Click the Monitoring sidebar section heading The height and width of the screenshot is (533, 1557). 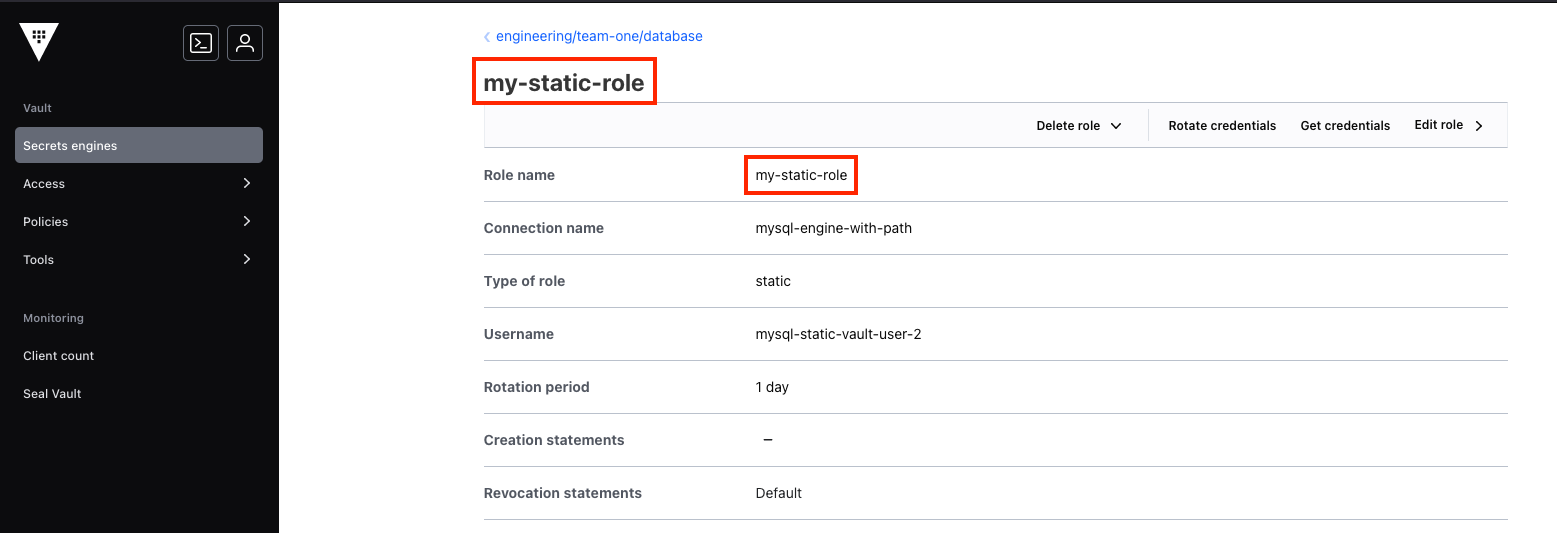click(53, 318)
